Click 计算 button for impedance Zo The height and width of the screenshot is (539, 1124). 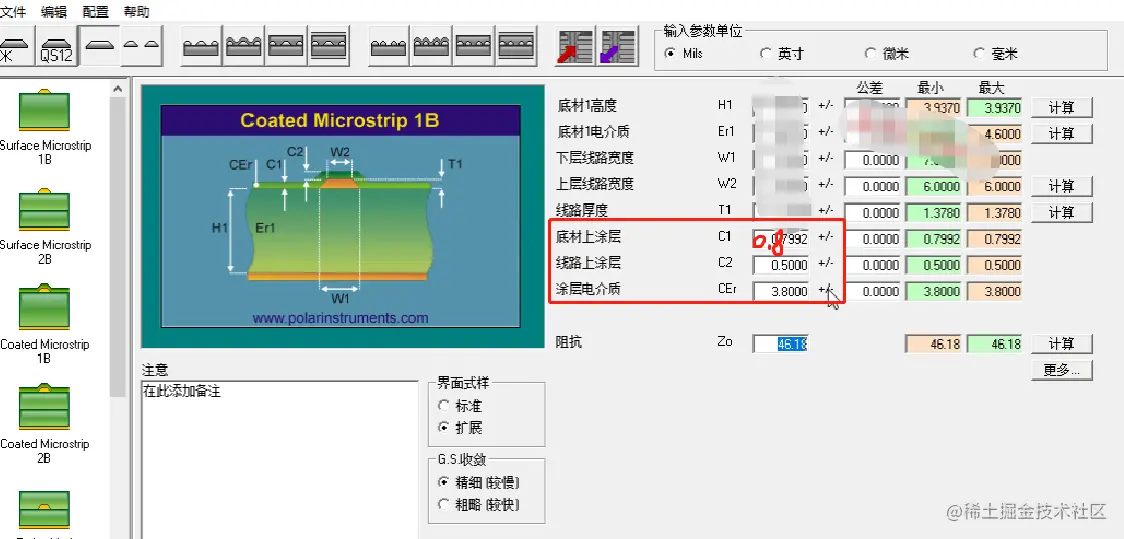tap(1062, 343)
